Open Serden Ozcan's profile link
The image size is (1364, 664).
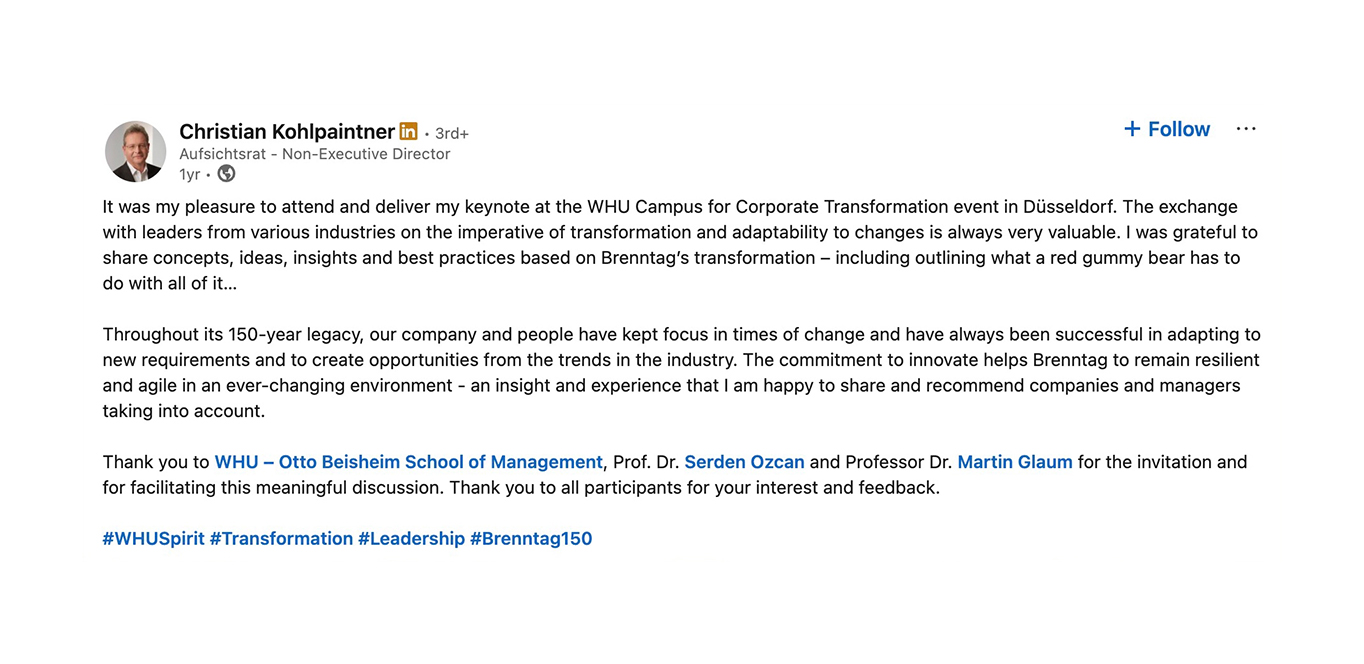point(744,462)
